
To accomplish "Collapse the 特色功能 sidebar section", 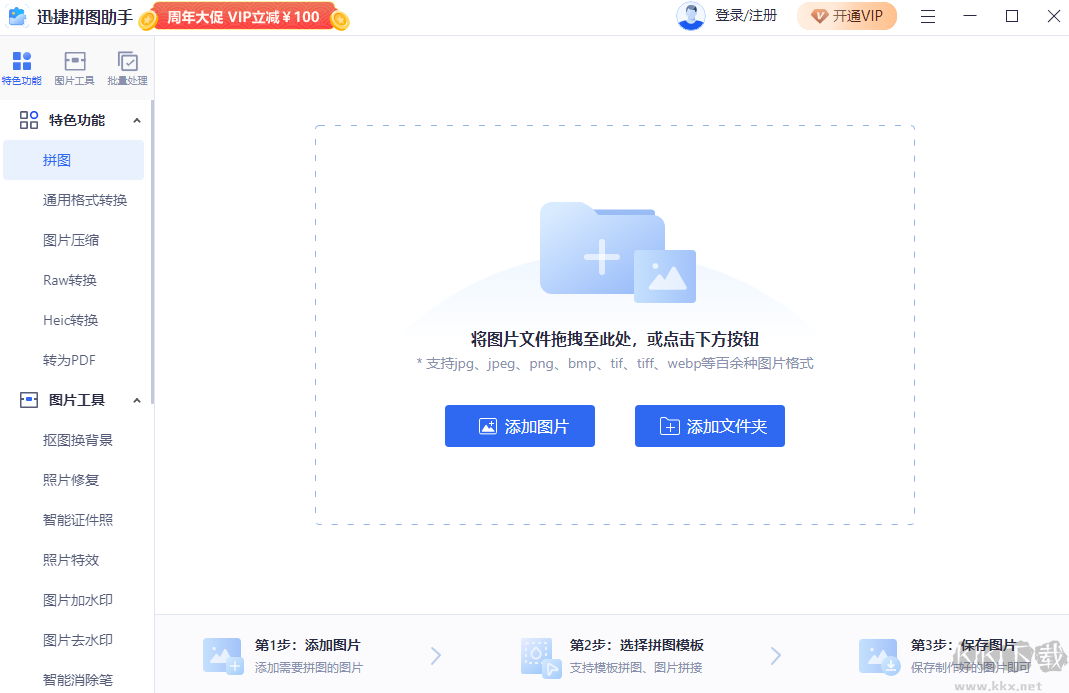I will click(x=137, y=119).
